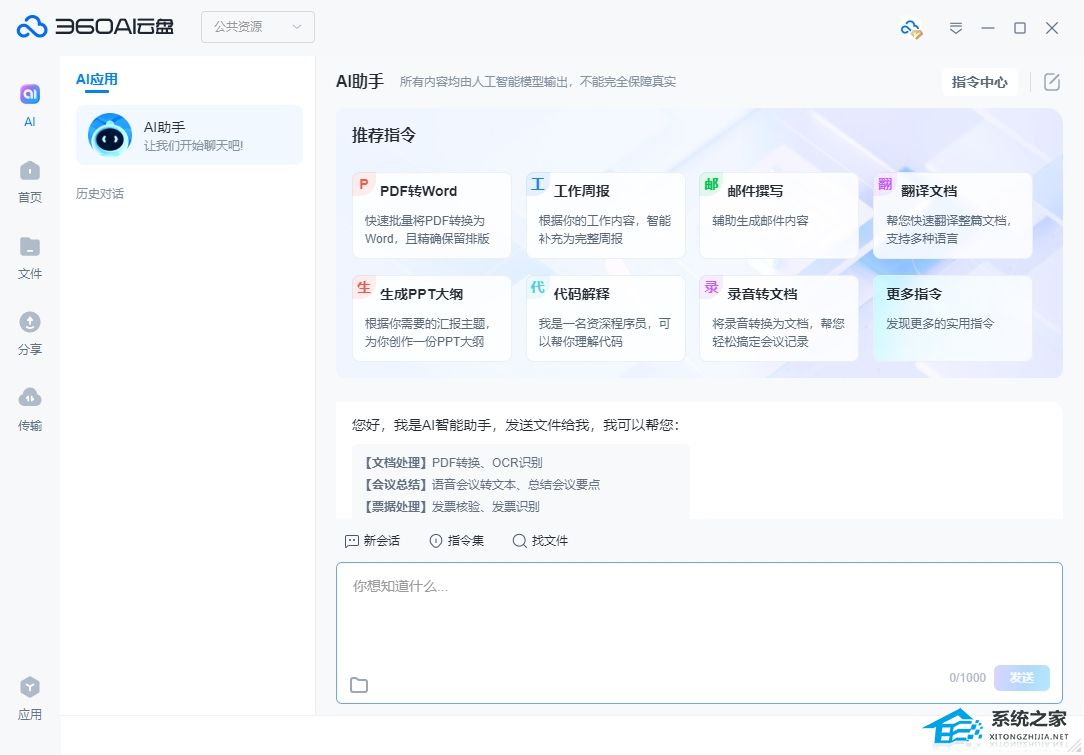This screenshot has width=1084, height=755.
Task: Click the 推荐指令 heading
Action: (384, 135)
